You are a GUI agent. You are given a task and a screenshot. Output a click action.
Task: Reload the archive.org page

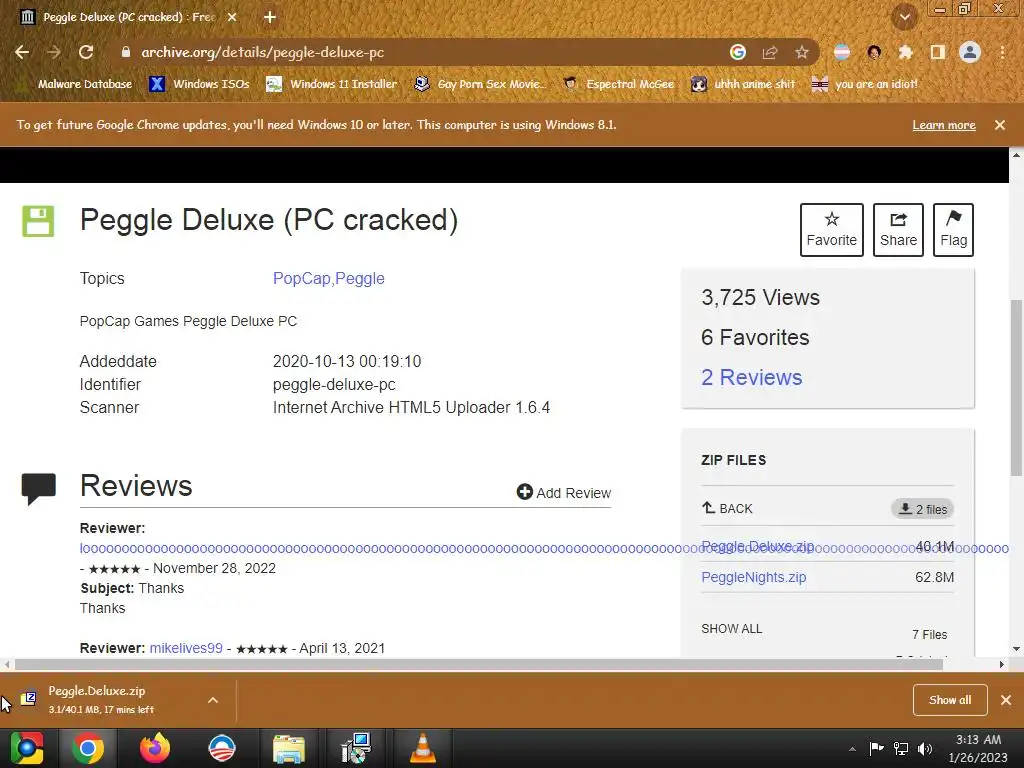pos(86,52)
